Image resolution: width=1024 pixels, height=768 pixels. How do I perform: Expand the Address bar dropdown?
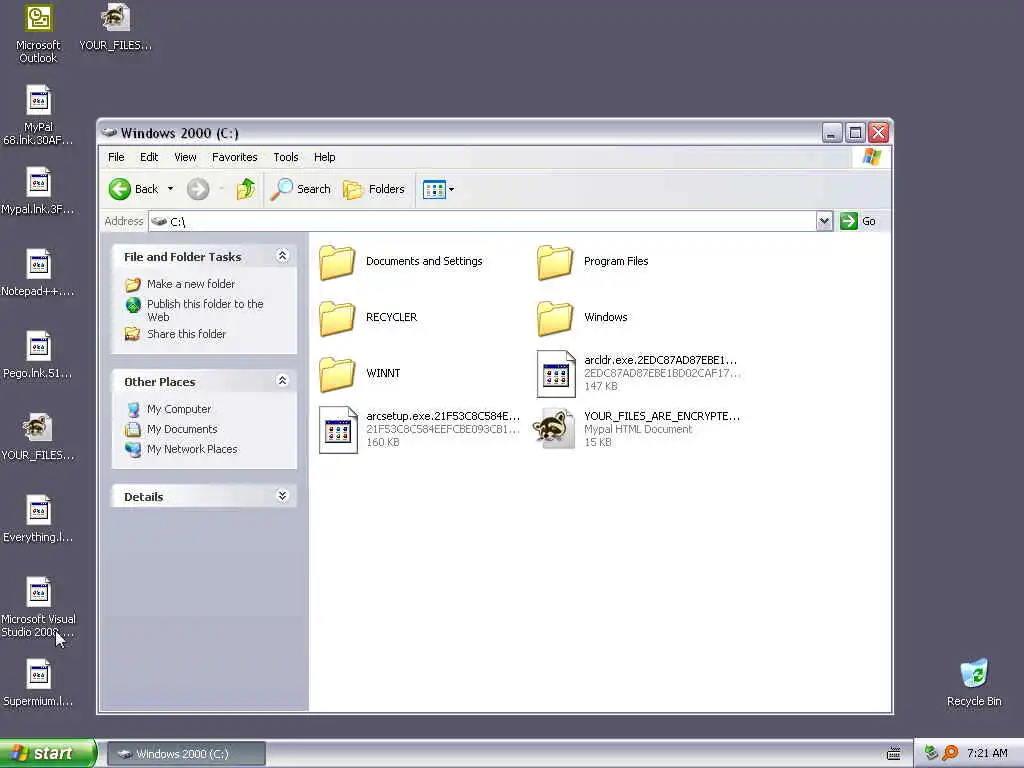824,221
